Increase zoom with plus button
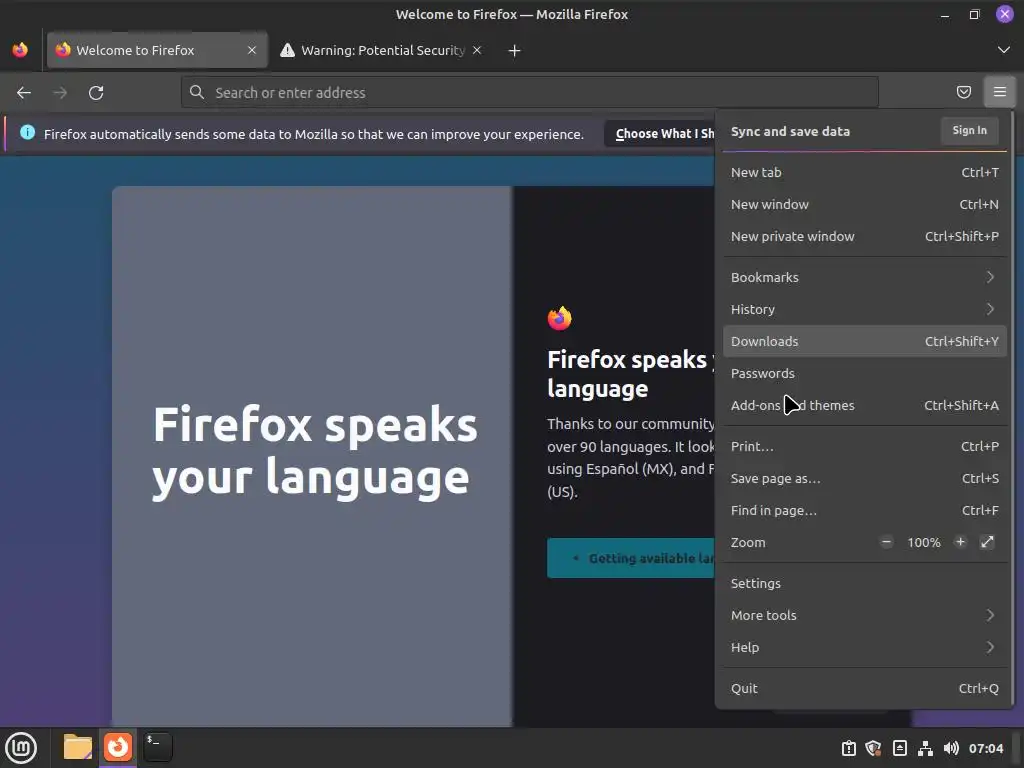1024x768 pixels. (961, 542)
